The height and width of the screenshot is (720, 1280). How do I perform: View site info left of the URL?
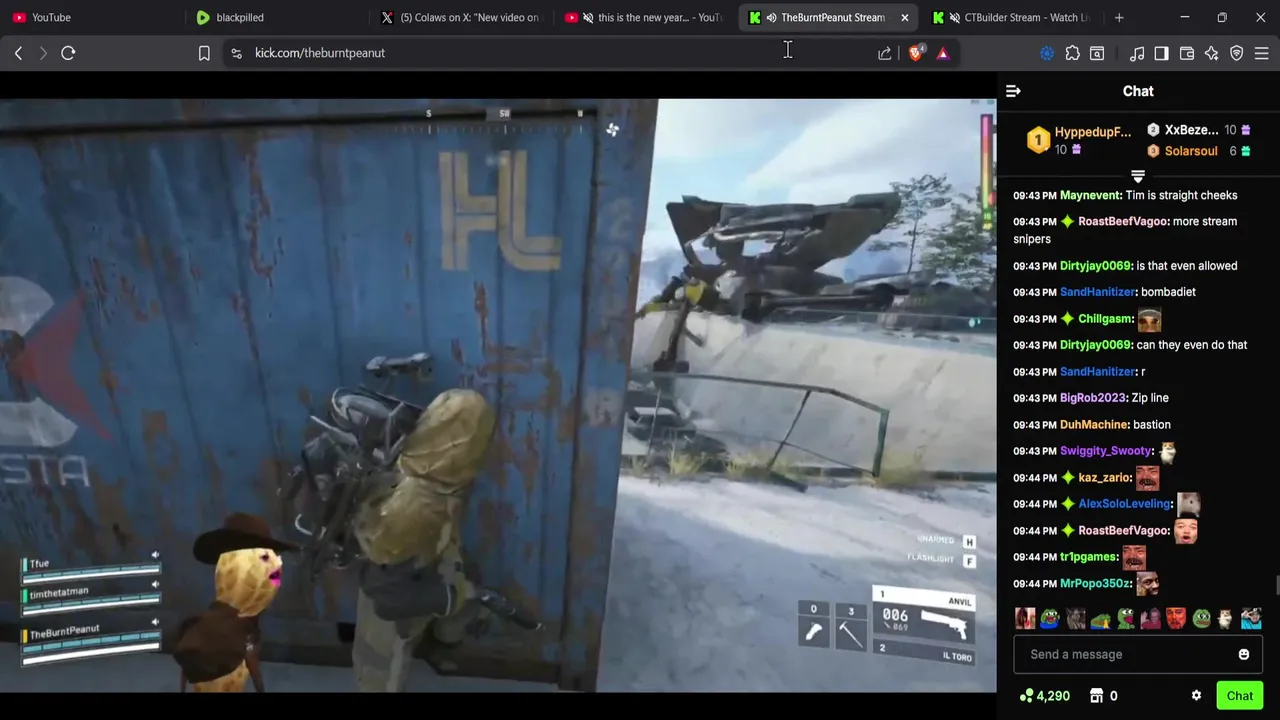(x=236, y=53)
